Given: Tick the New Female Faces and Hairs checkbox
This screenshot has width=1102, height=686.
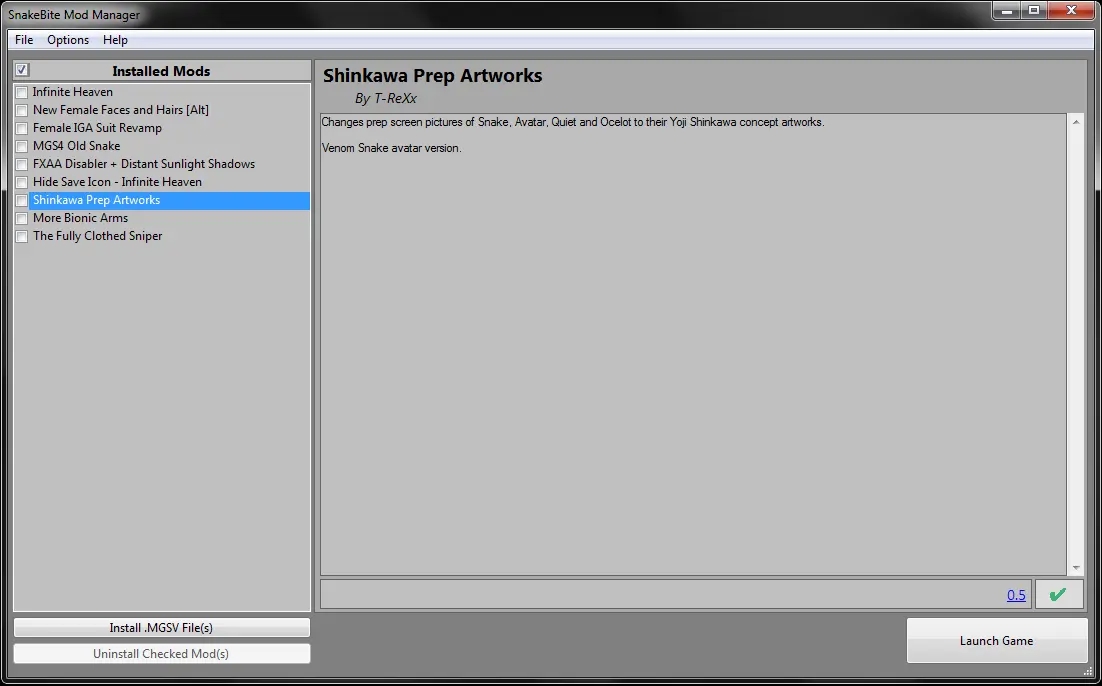Looking at the screenshot, I should click(22, 110).
